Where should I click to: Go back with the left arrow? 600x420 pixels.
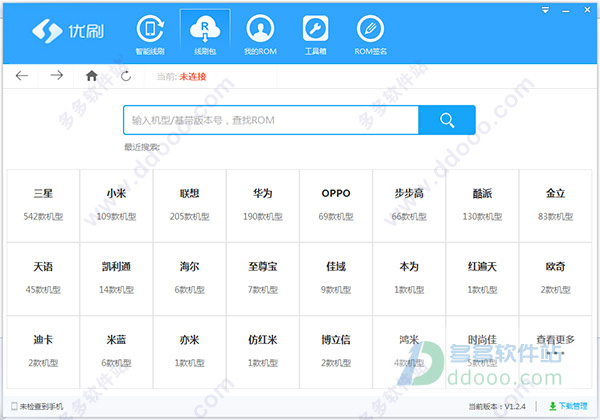click(x=22, y=76)
